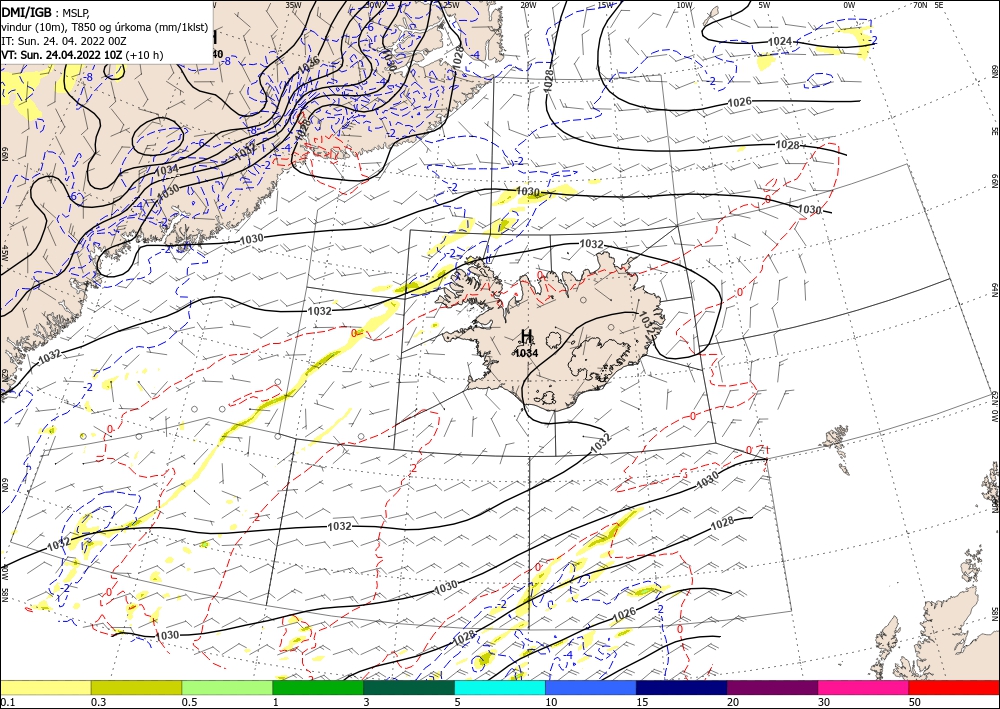Click the legend value "10"
The height and width of the screenshot is (709, 1000).
pyautogui.click(x=551, y=702)
